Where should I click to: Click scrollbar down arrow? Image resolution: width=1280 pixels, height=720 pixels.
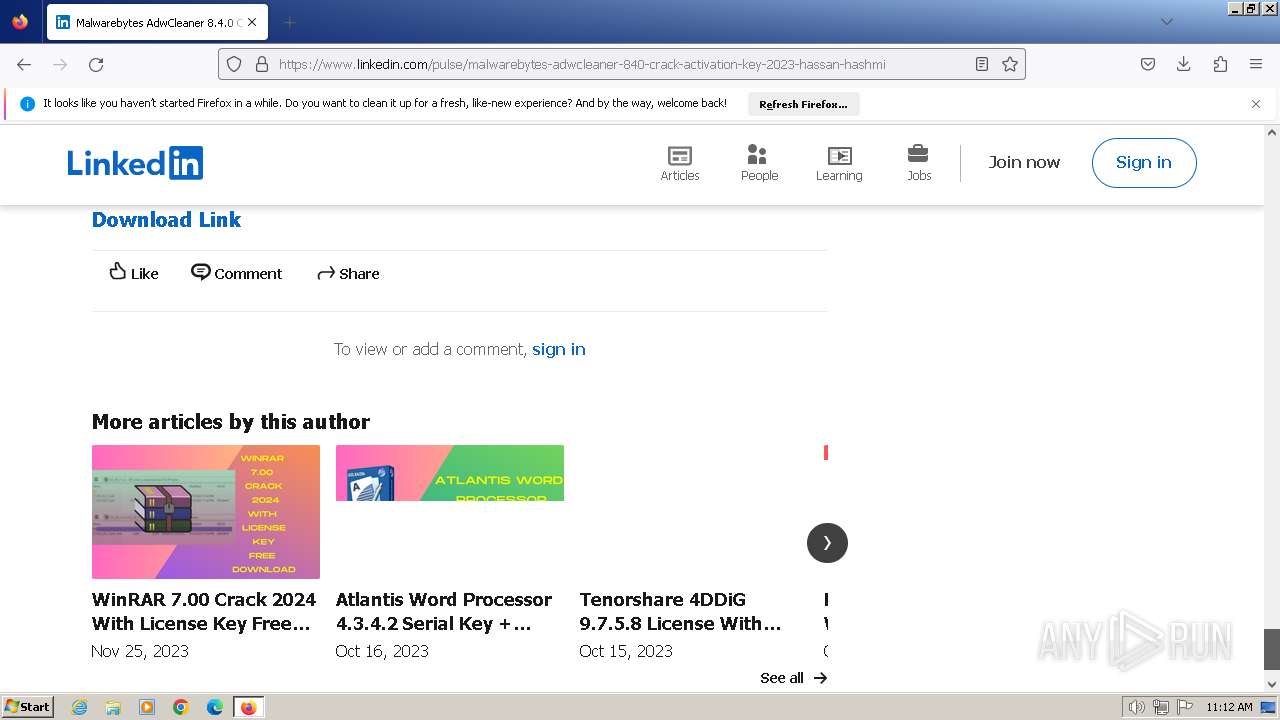click(x=1272, y=684)
